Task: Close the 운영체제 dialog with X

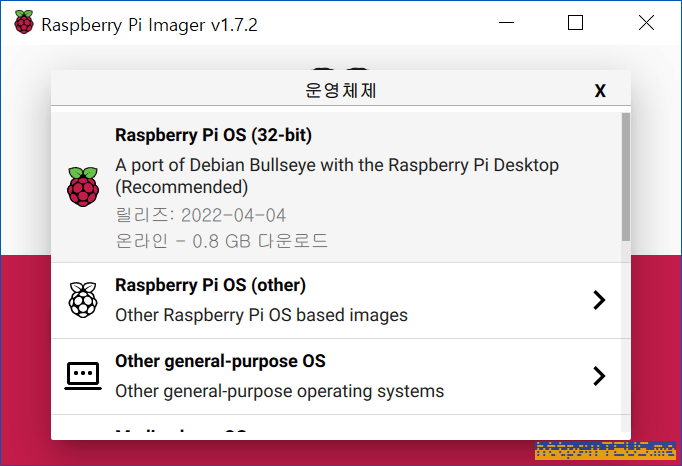Action: [600, 91]
